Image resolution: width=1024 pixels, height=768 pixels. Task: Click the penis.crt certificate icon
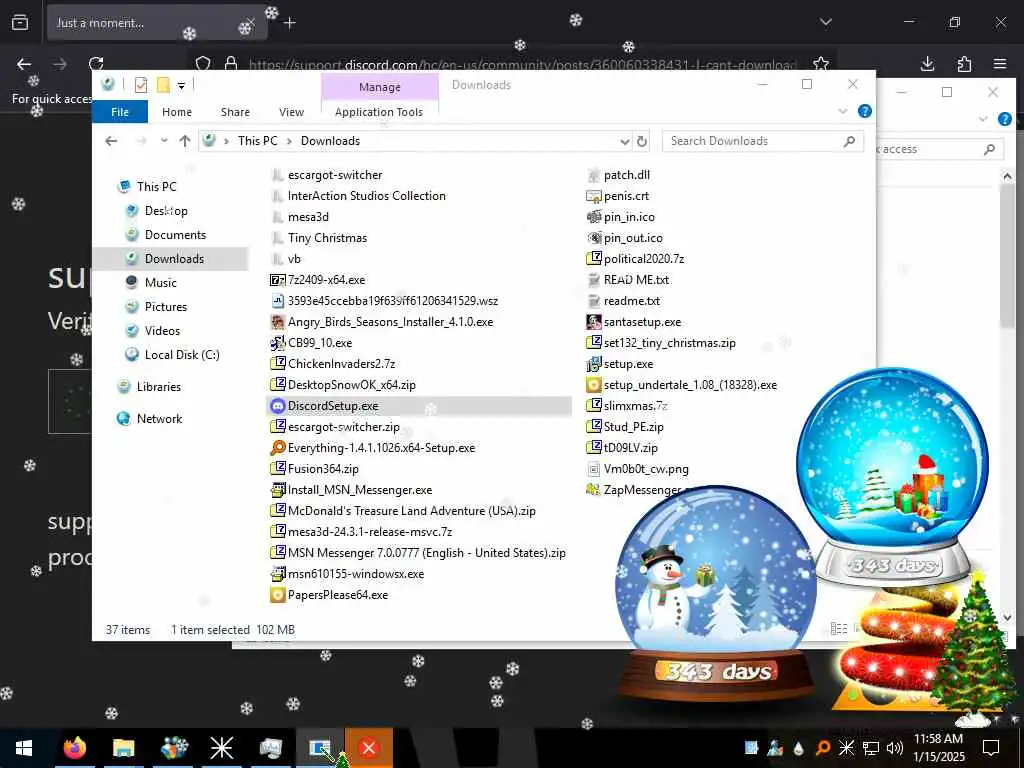tap(594, 195)
